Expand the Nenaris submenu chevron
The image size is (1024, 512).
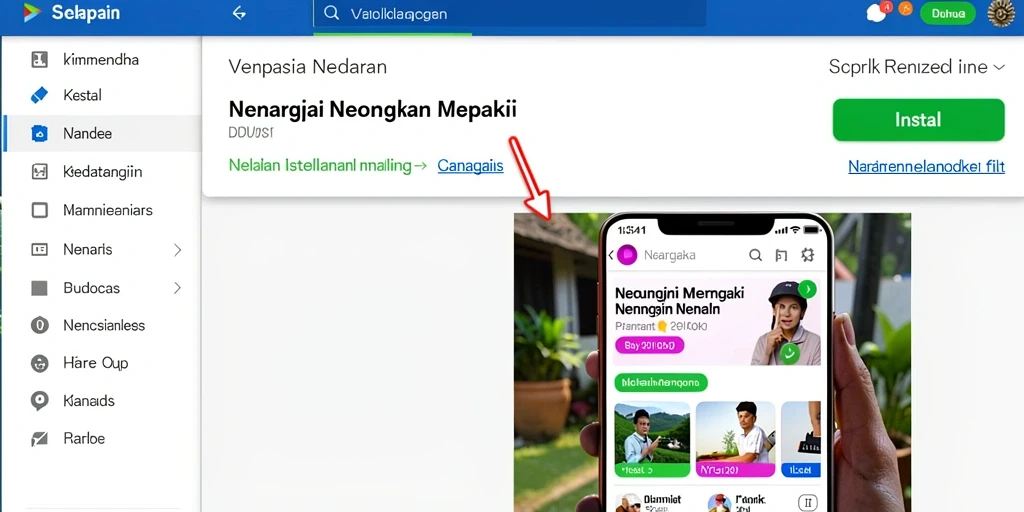pyautogui.click(x=178, y=249)
